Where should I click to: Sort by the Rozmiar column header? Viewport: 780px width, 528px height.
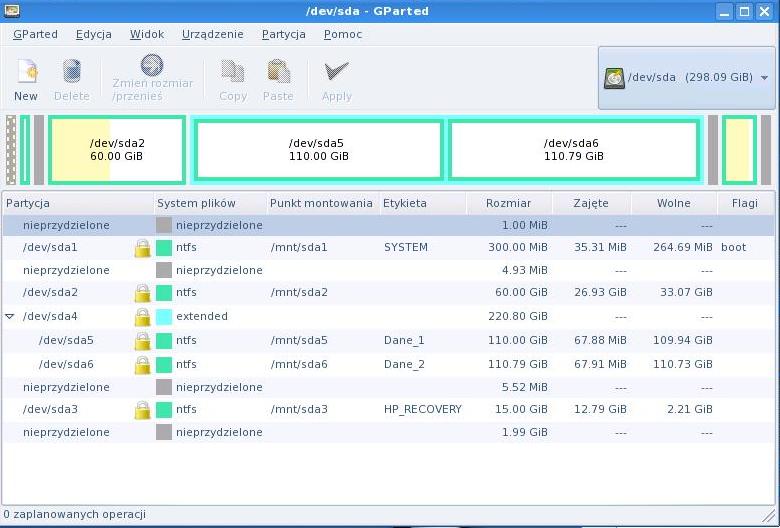(x=509, y=203)
